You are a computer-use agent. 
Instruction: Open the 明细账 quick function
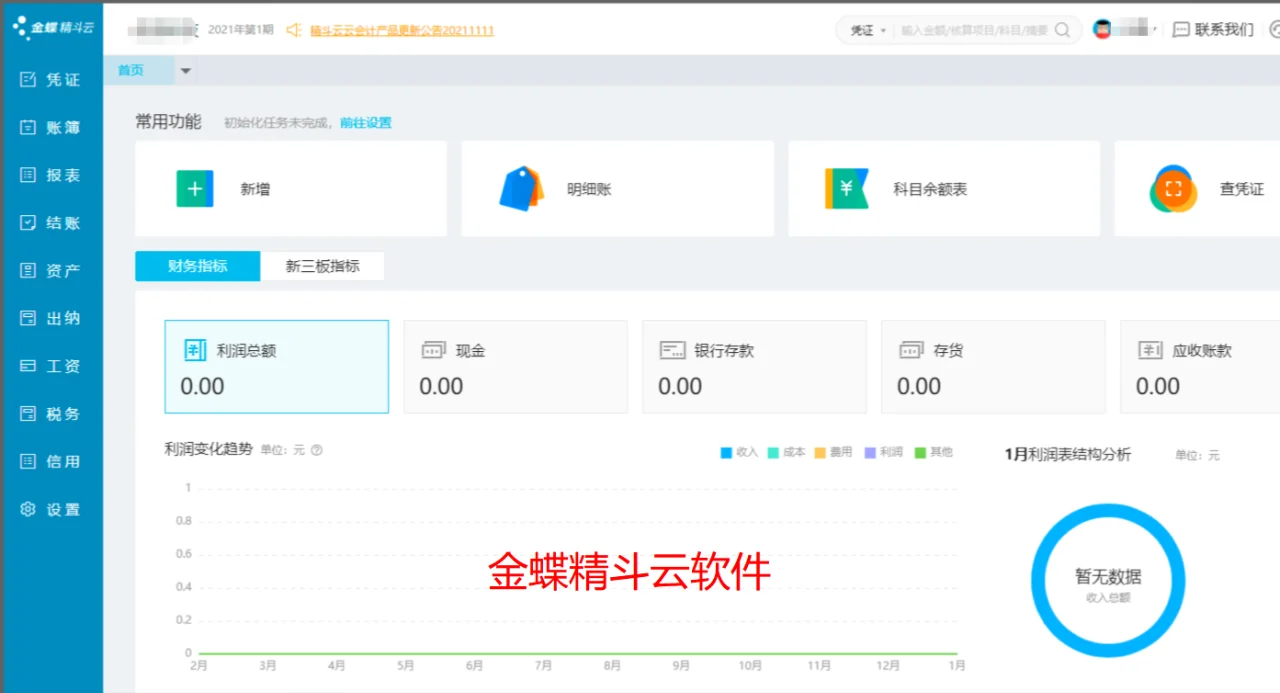[521, 188]
